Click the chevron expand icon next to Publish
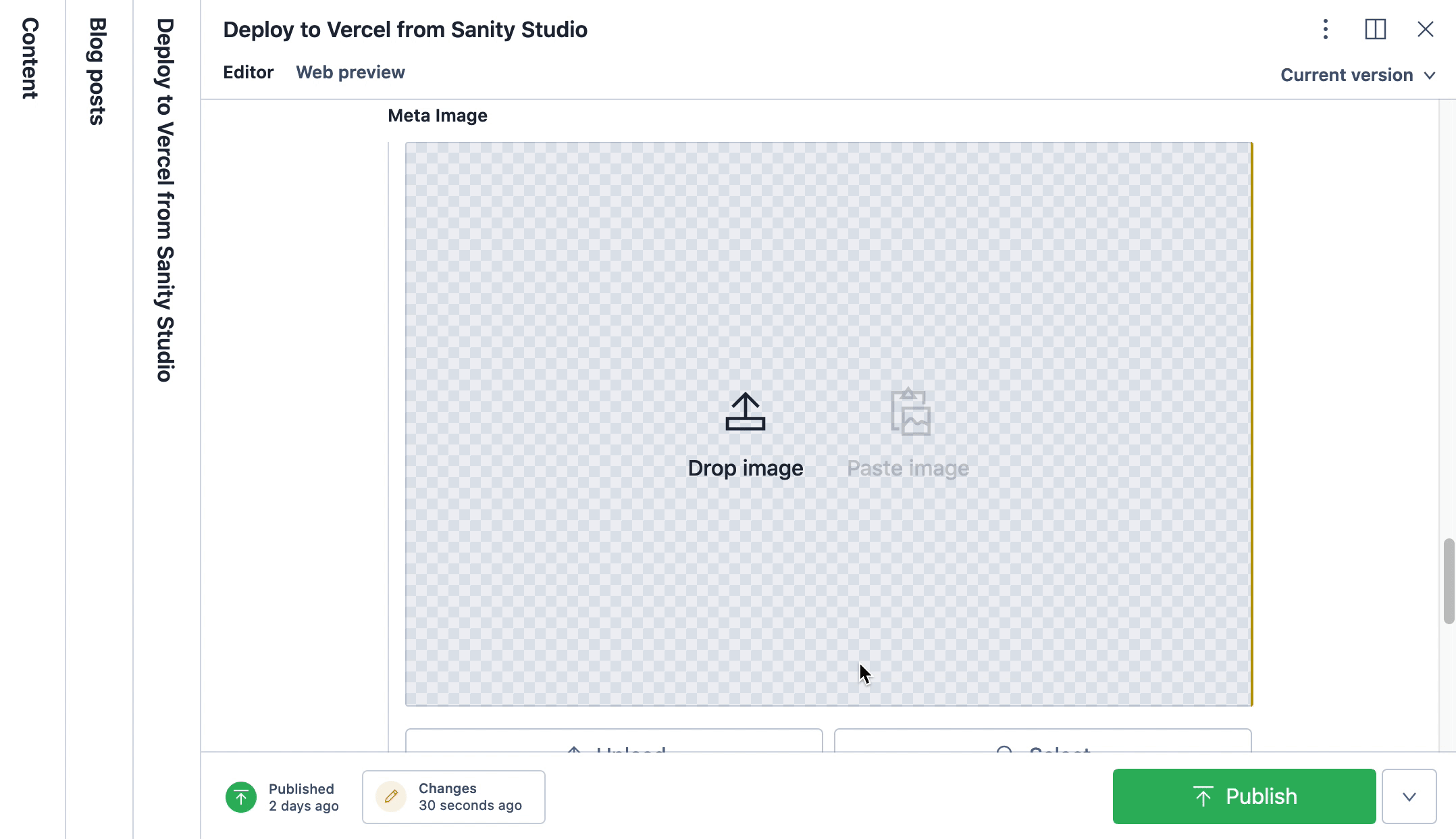Viewport: 1456px width, 839px height. click(1409, 796)
